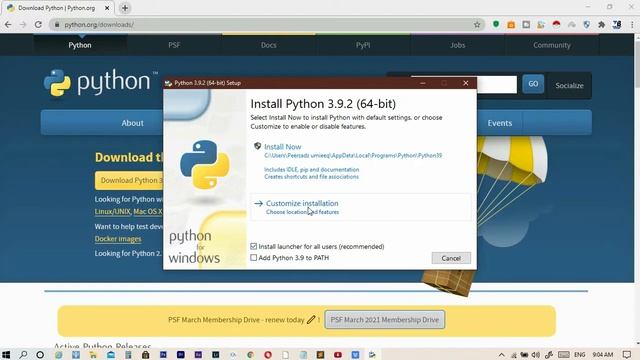Click the Install Now shield icon
Image resolution: width=640 pixels, height=360 pixels.
pos(257,146)
